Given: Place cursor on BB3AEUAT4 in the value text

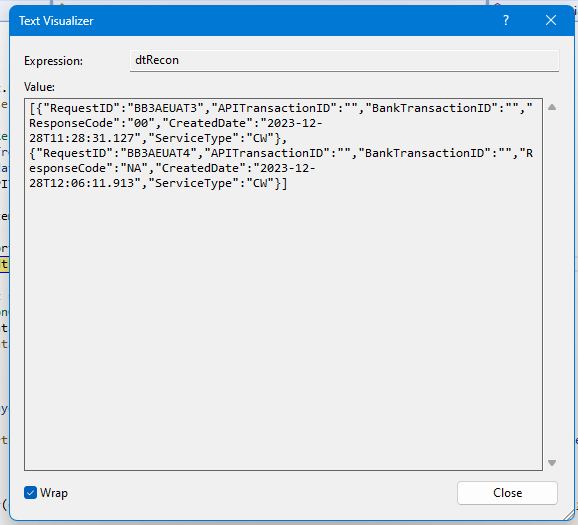Looking at the screenshot, I should (159, 153).
